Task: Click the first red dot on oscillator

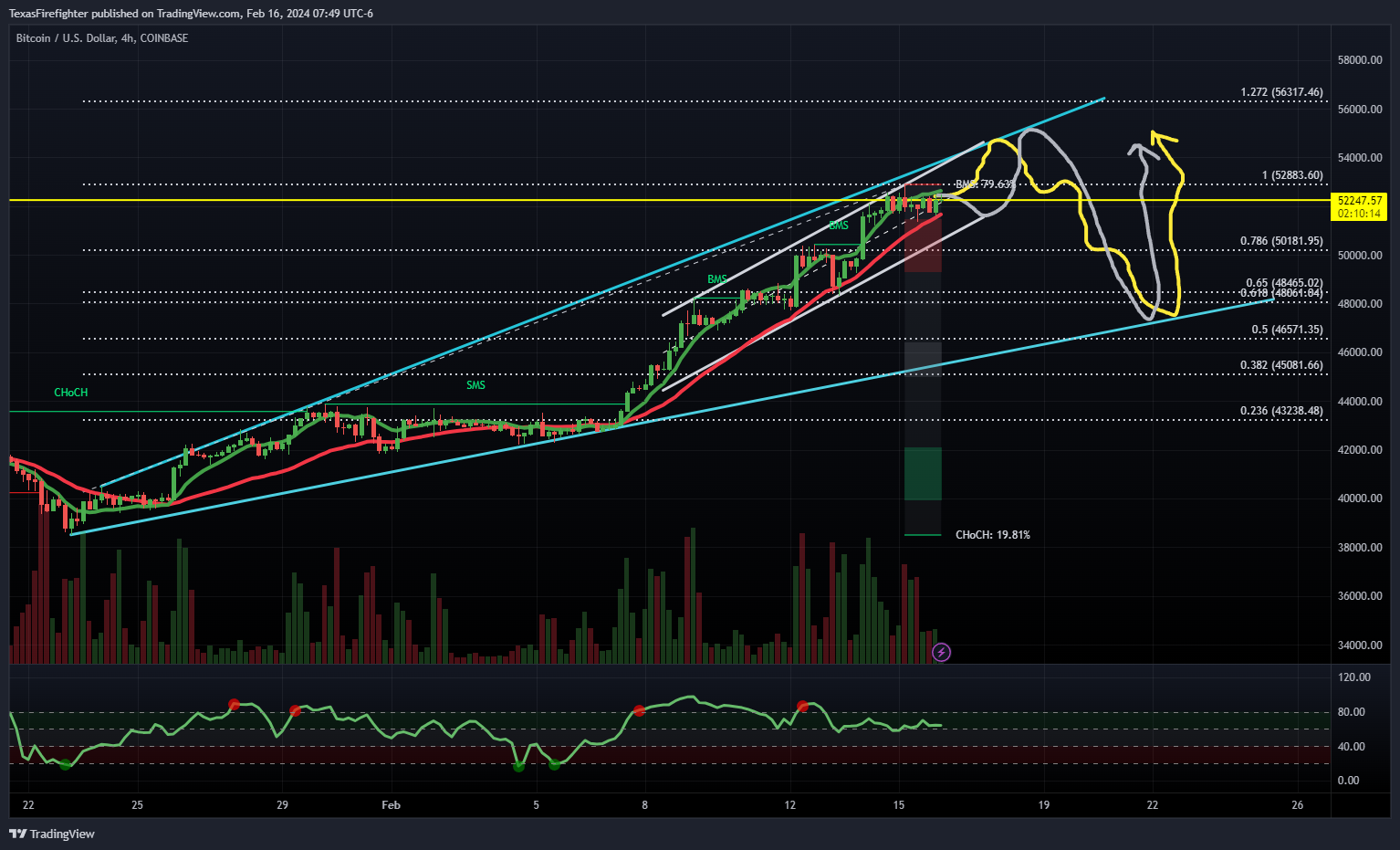Action: tap(234, 704)
